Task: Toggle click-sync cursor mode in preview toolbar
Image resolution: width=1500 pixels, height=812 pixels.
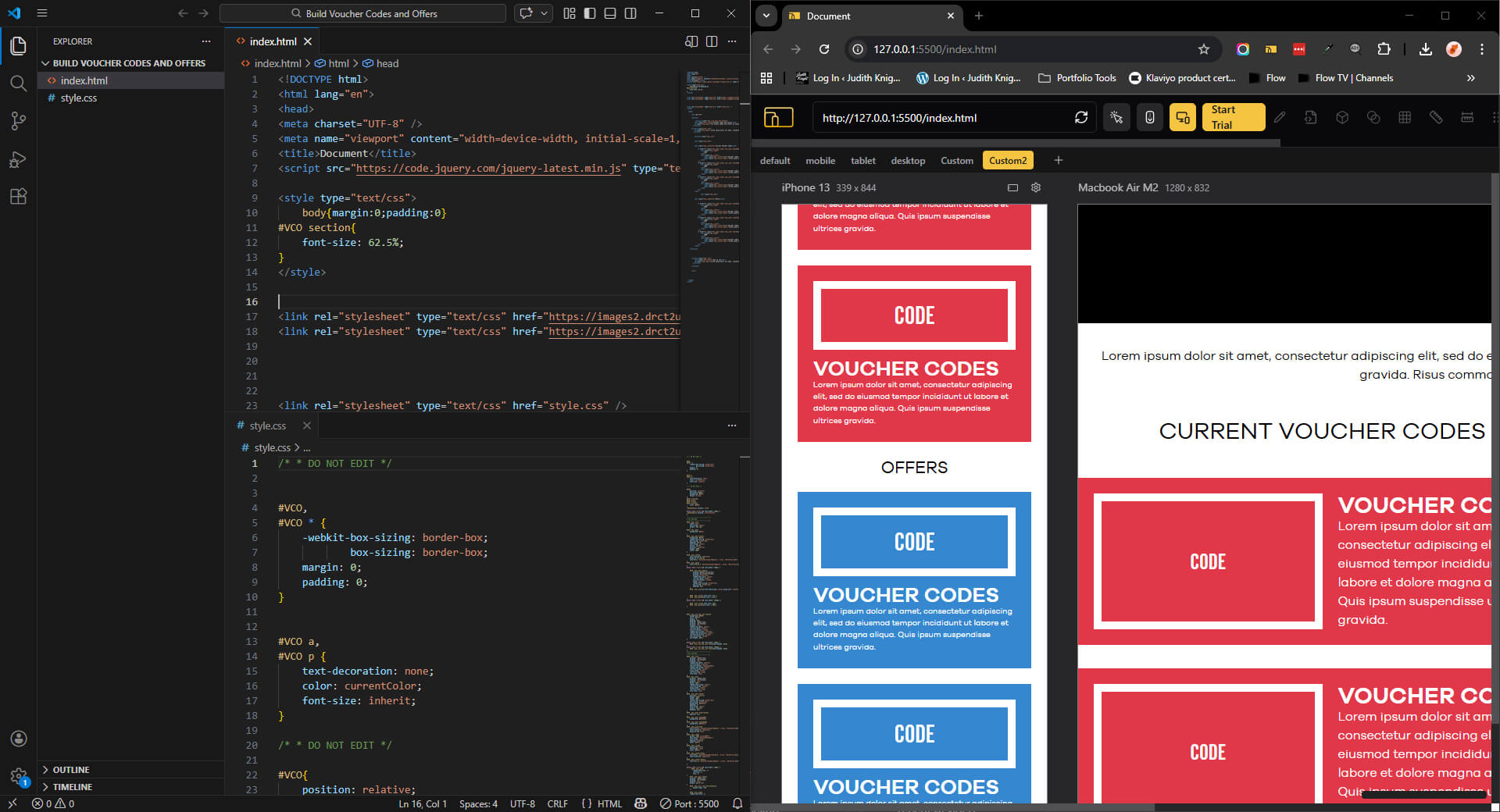Action: click(x=1116, y=118)
